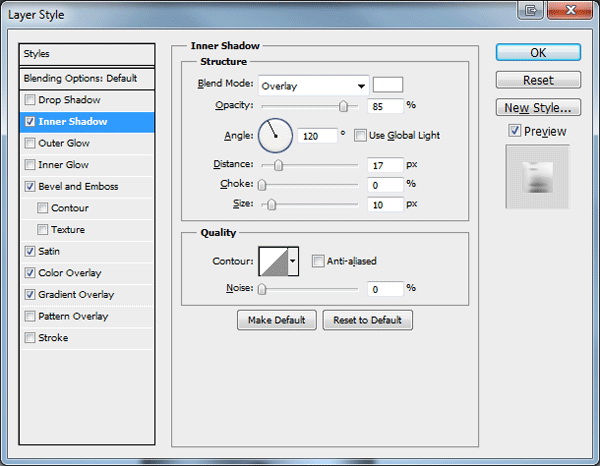Open the Stroke settings panel
The width and height of the screenshot is (600, 466).
click(53, 338)
